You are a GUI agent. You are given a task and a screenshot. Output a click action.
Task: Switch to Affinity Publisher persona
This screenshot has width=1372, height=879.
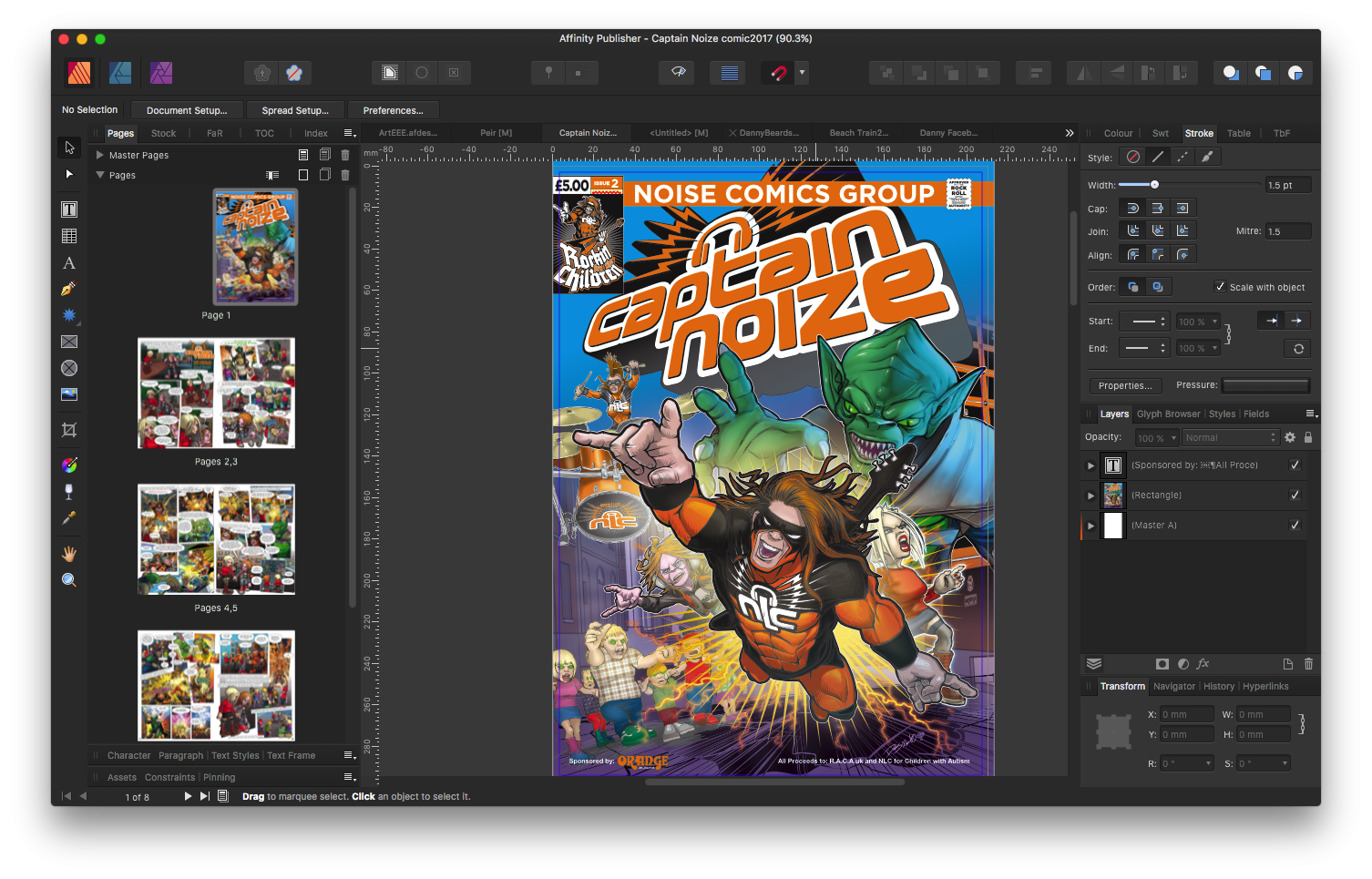[x=79, y=73]
